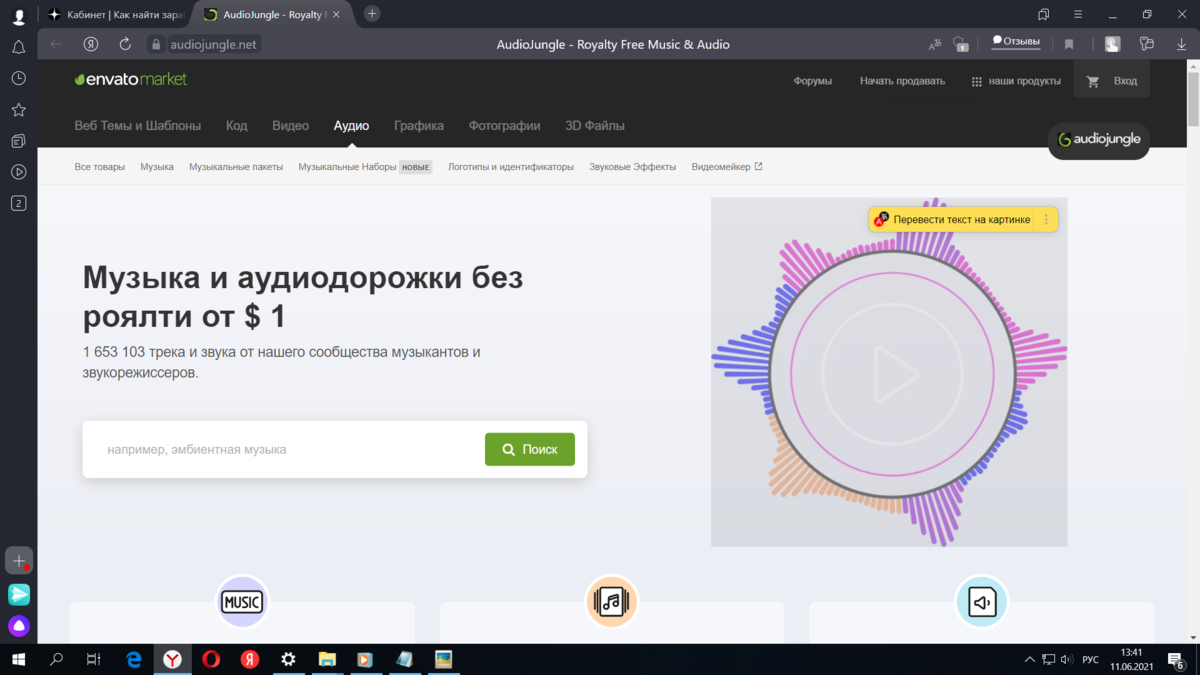Open the Музыка submenu link
1200x675 pixels.
click(157, 167)
